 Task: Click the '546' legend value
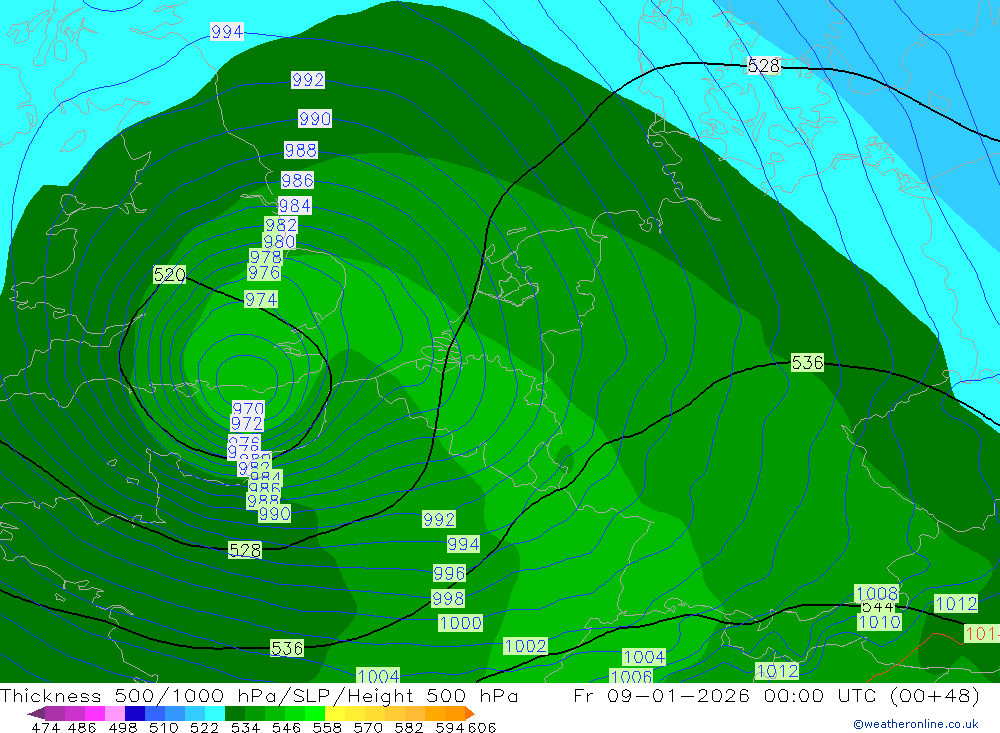click(286, 727)
